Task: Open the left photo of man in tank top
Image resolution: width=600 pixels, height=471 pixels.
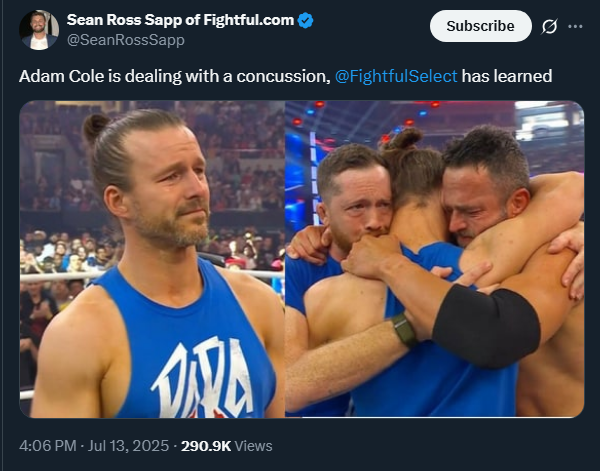Action: 151,258
